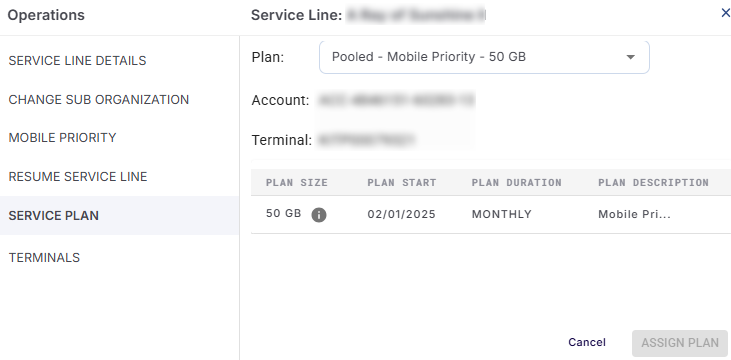This screenshot has width=731, height=360.
Task: Click the MONTHLY duration cell
Action: pos(502,215)
